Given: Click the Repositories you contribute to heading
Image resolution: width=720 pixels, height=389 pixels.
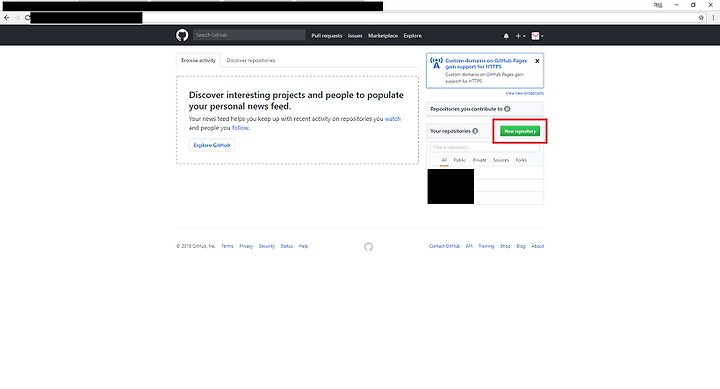Looking at the screenshot, I should coord(467,109).
